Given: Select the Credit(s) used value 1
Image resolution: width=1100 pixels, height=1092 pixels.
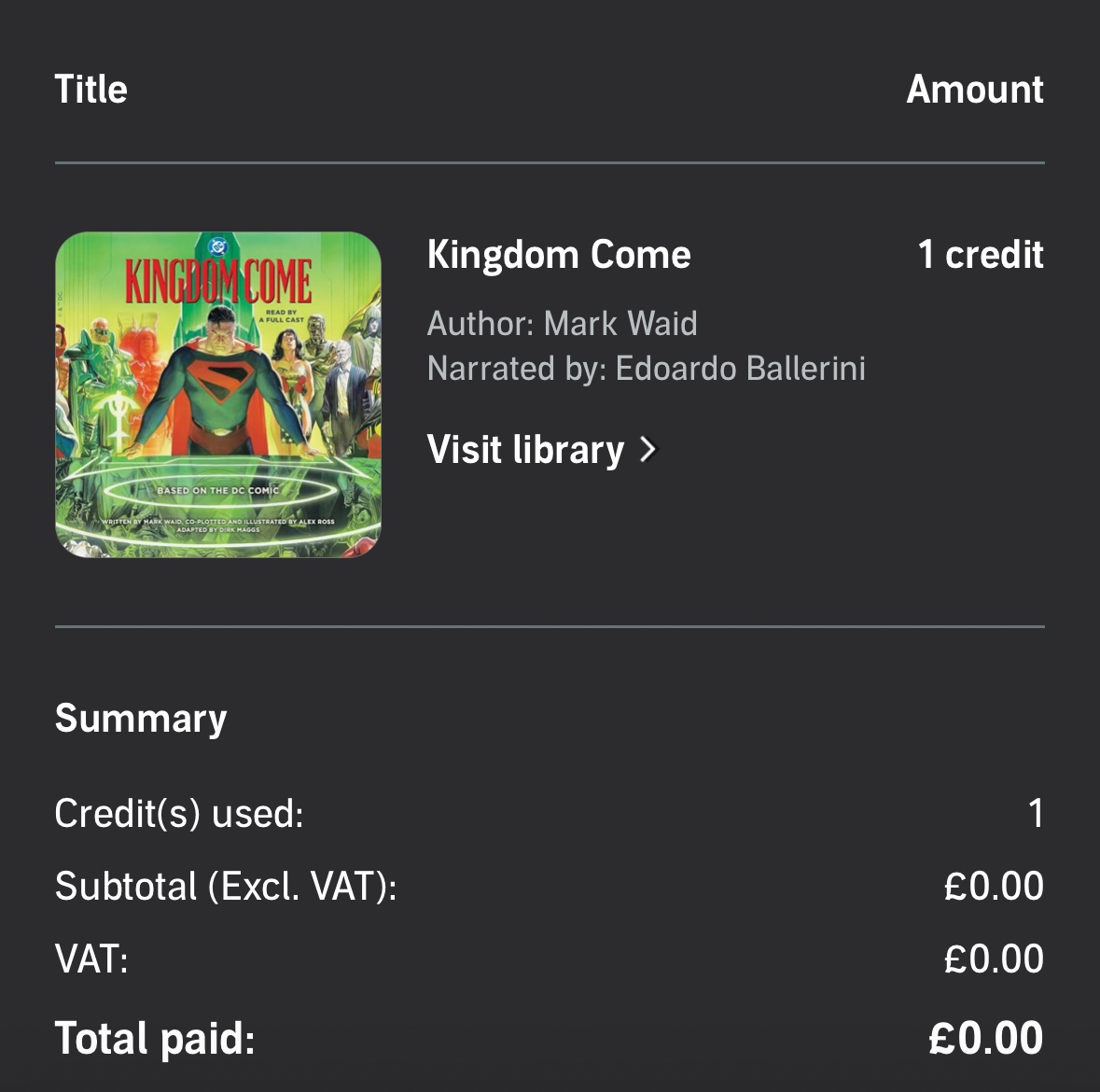Looking at the screenshot, I should coord(1035,814).
